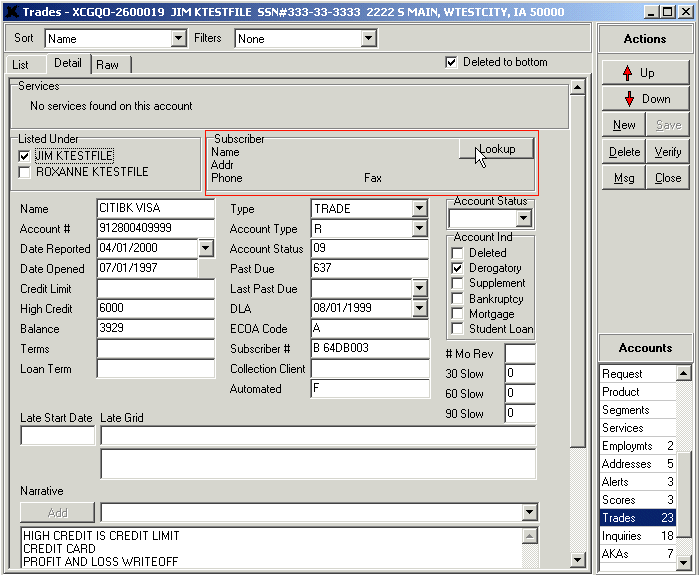Click the Account # field
The width and height of the screenshot is (699, 575).
click(155, 228)
